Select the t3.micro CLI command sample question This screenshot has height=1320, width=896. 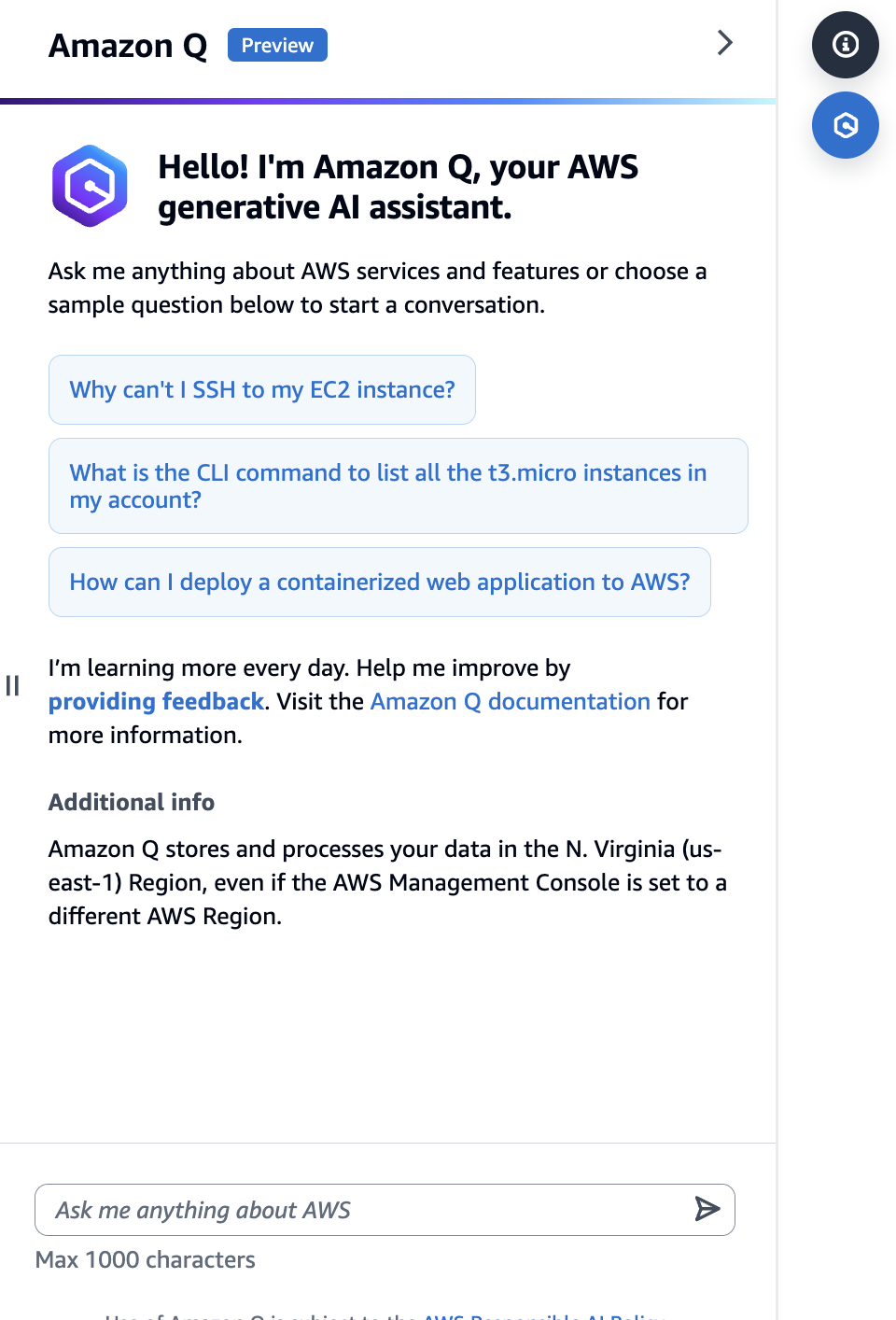pyautogui.click(x=399, y=485)
